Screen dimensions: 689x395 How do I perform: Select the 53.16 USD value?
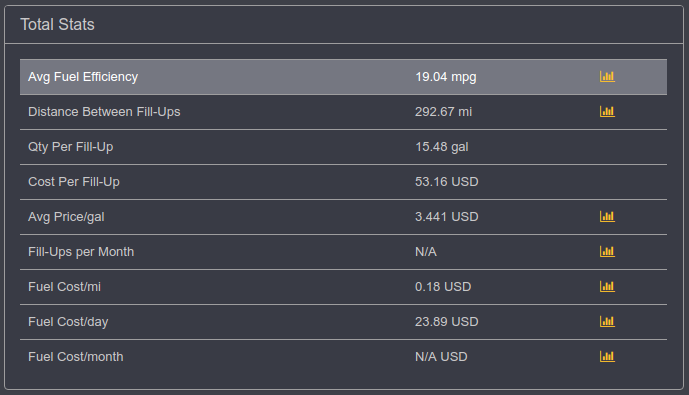pyautogui.click(x=446, y=182)
